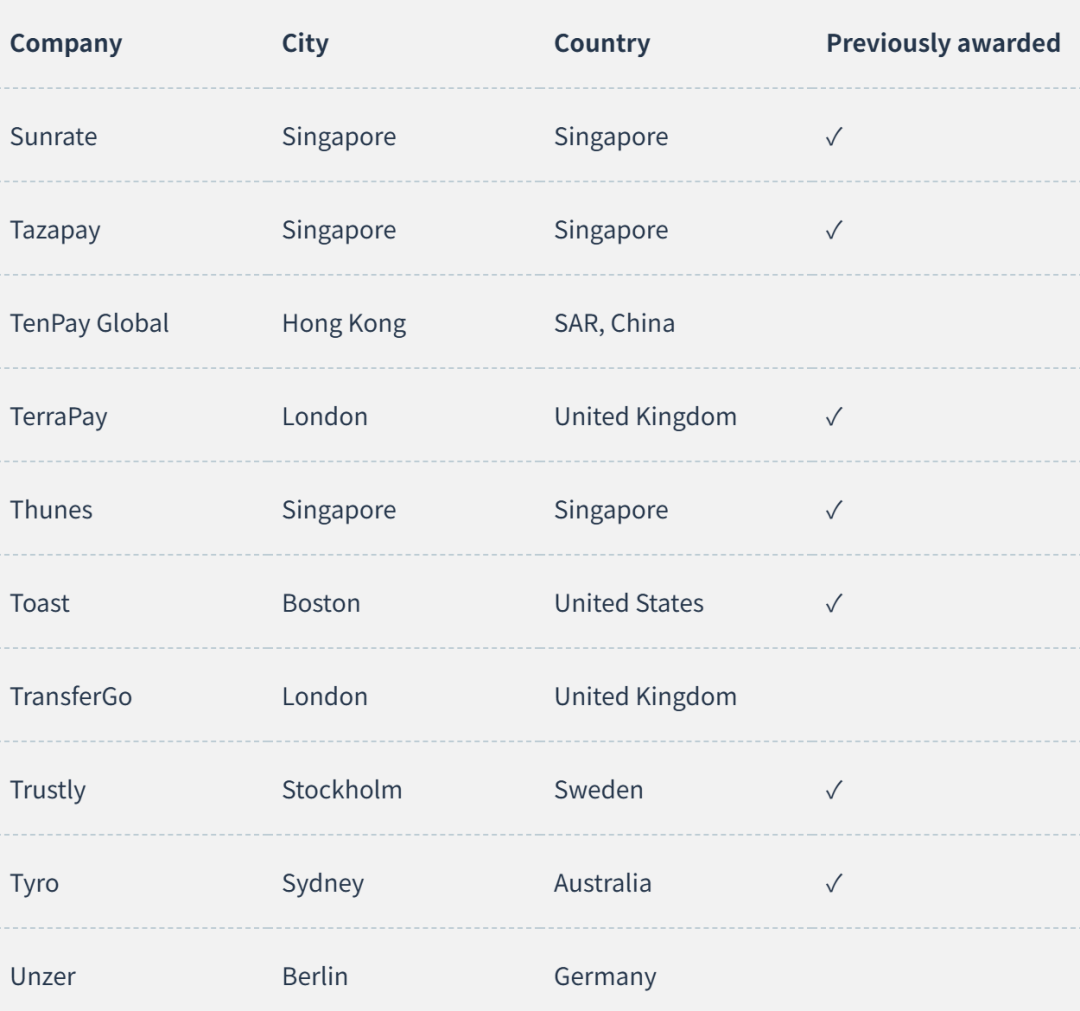Click the Sunrate company name
This screenshot has width=1080, height=1011.
(x=53, y=137)
